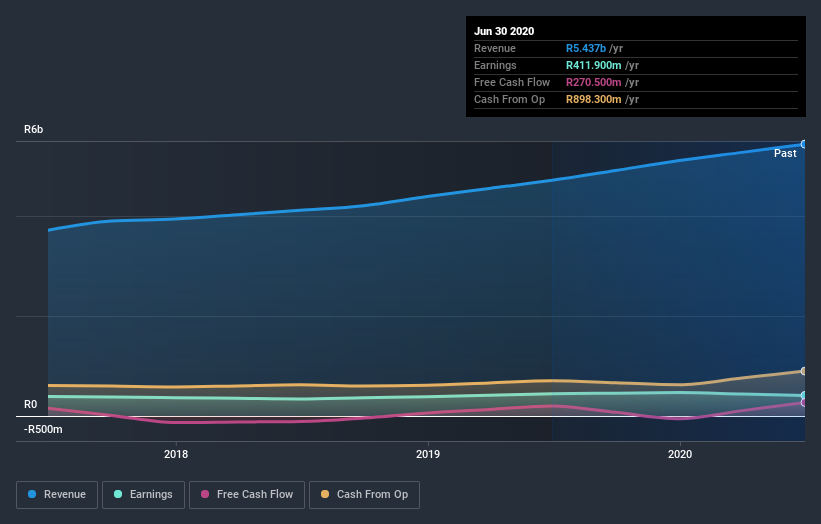Click the Earnings end data point marker
821x524 pixels.
[803, 395]
